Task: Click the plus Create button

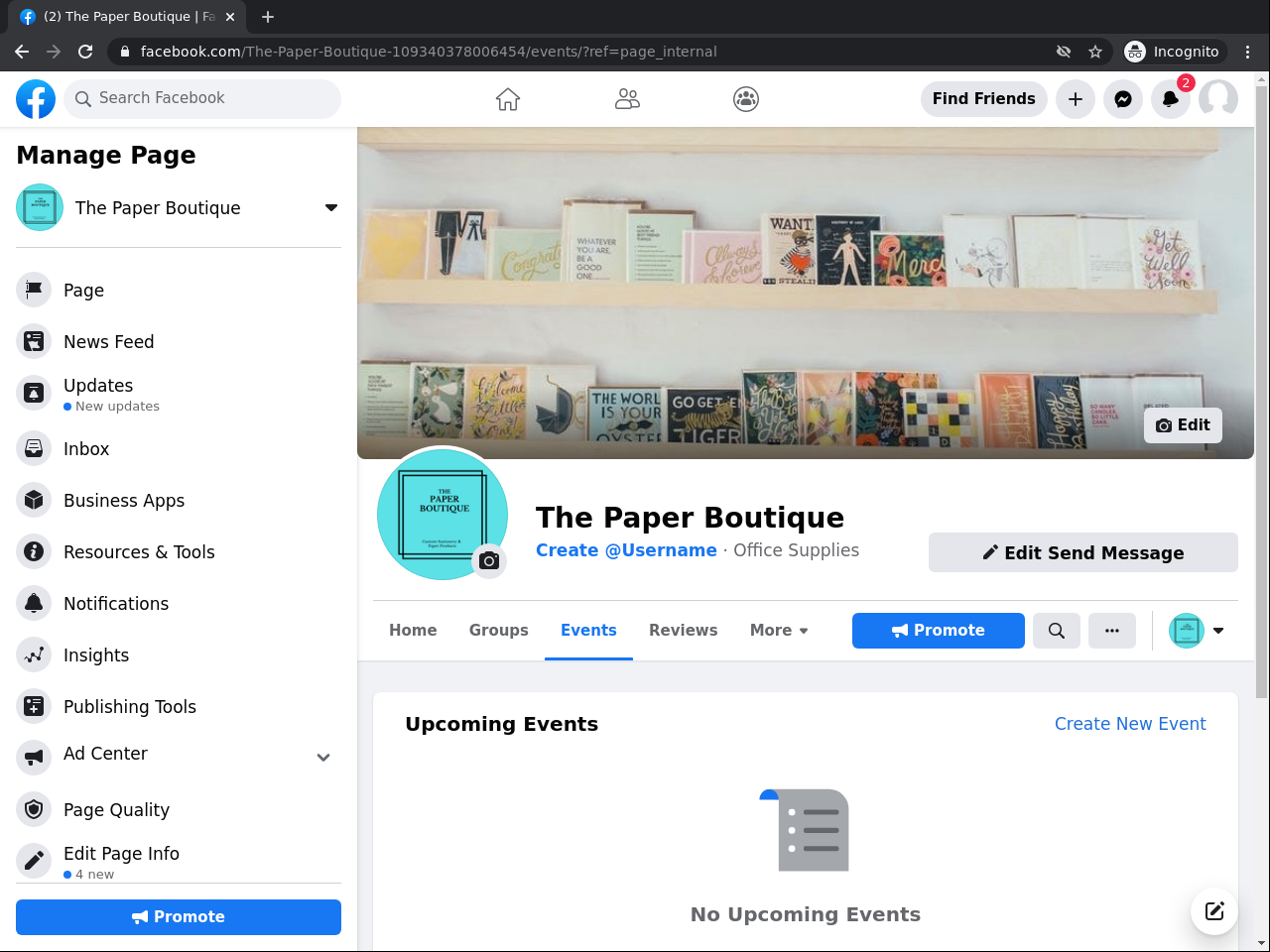Action: [x=1076, y=99]
